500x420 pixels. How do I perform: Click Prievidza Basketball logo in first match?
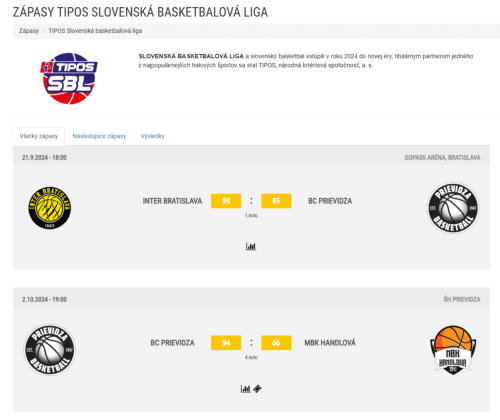[453, 208]
